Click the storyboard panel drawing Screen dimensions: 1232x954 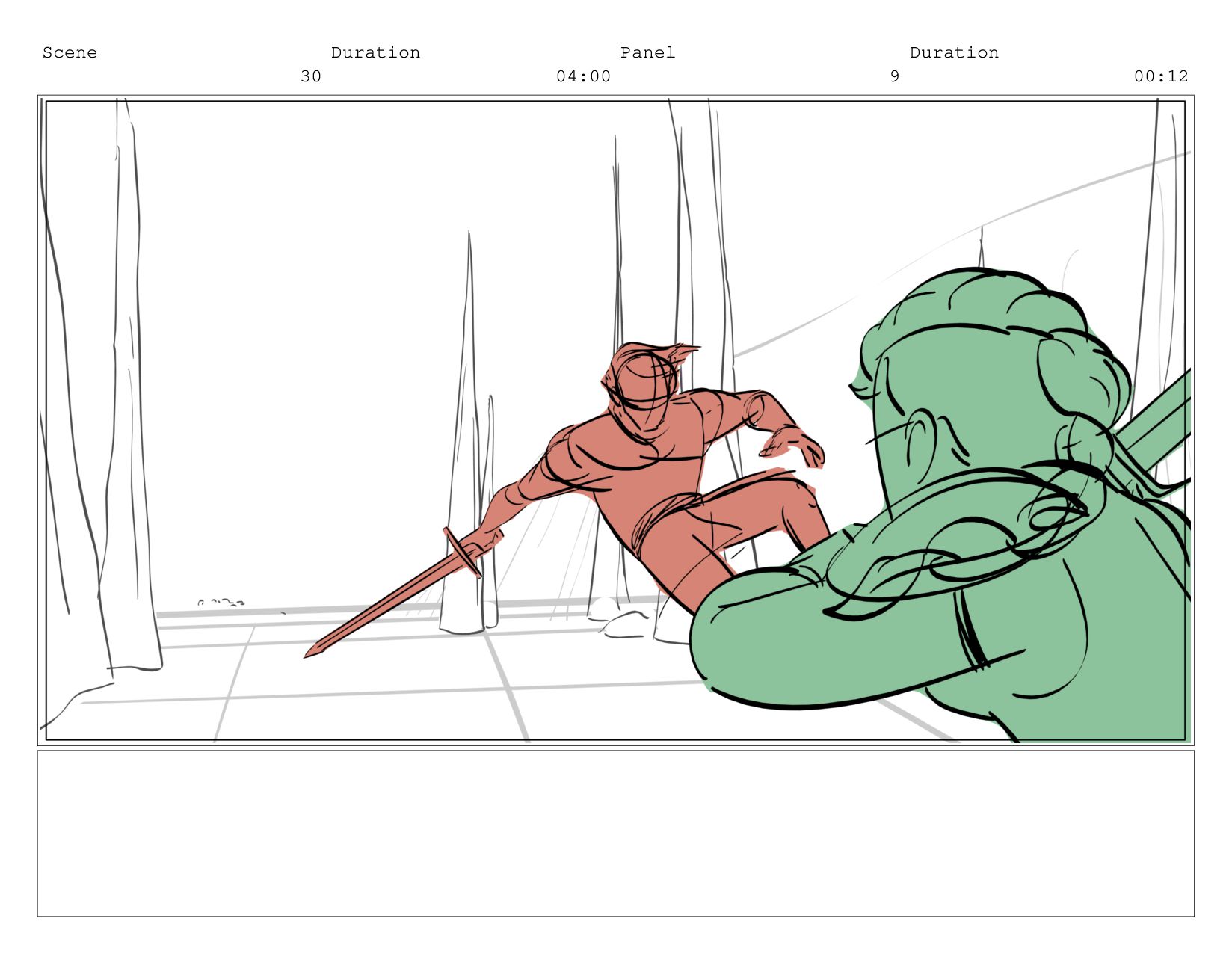pyautogui.click(x=615, y=420)
